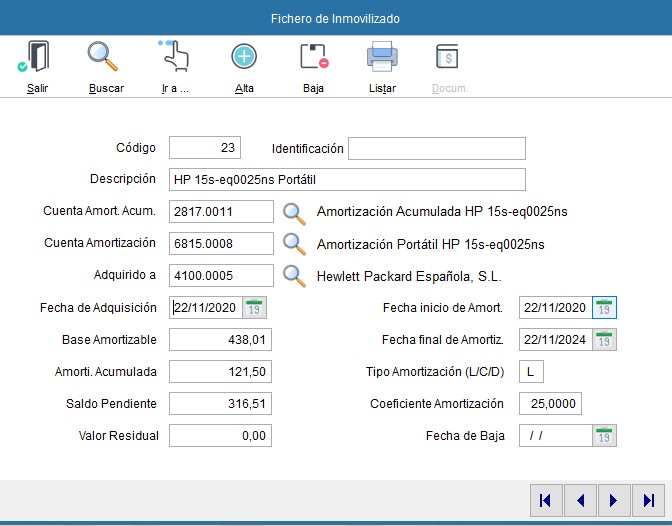Advance to next record
This screenshot has height=526, width=672.
(x=614, y=500)
